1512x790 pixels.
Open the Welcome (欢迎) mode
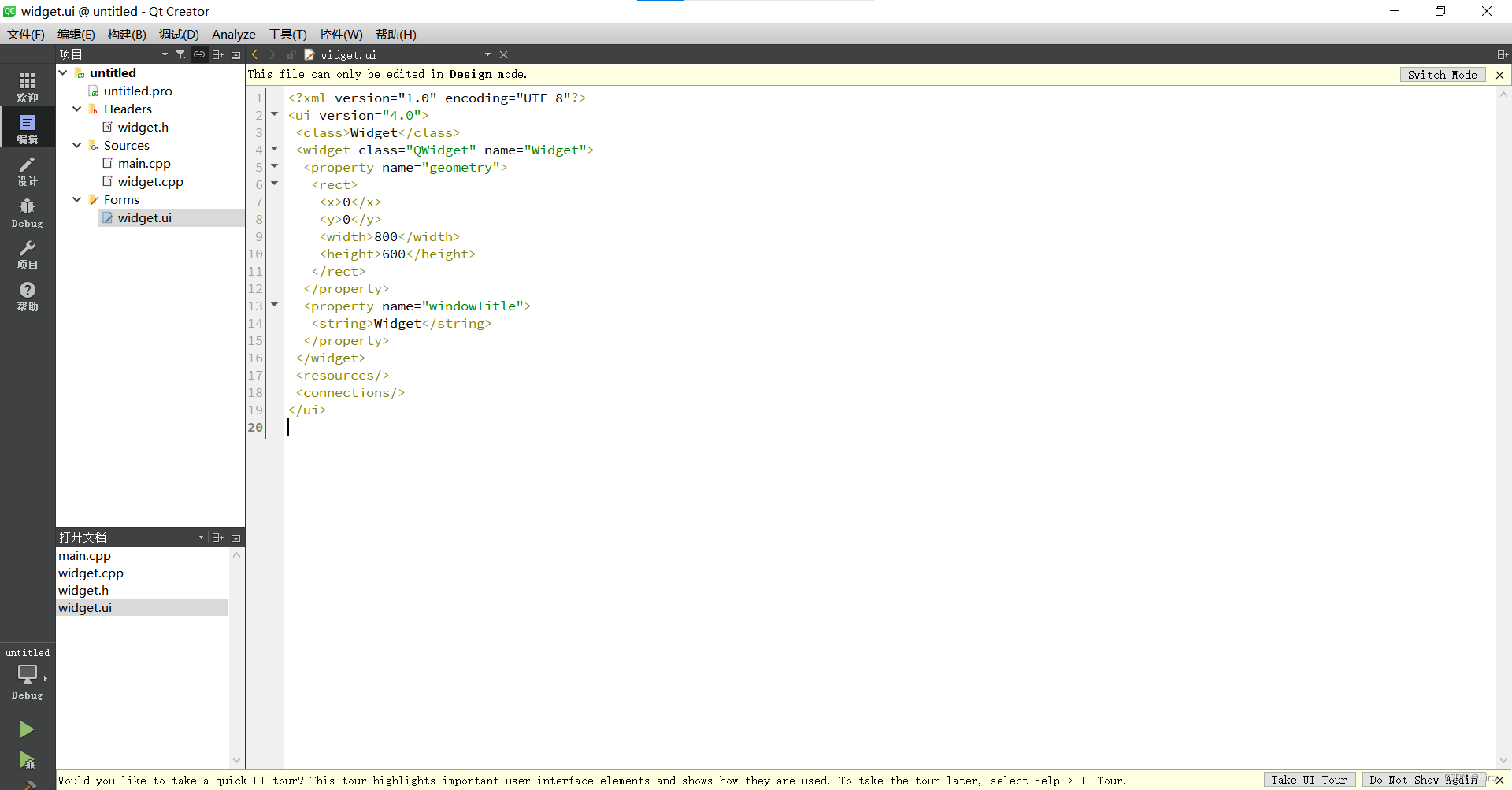tap(28, 87)
